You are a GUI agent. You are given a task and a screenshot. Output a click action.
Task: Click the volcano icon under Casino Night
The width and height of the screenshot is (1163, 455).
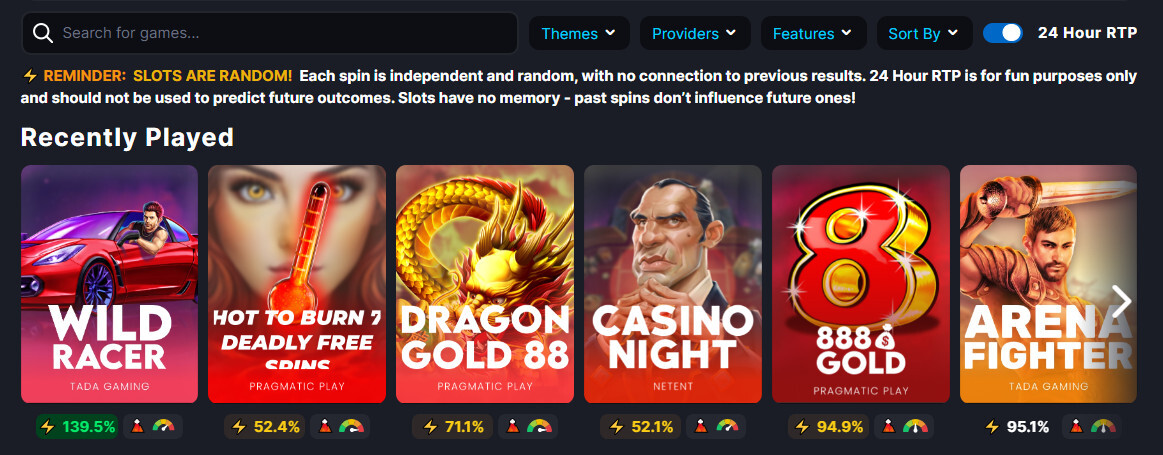[702, 427]
